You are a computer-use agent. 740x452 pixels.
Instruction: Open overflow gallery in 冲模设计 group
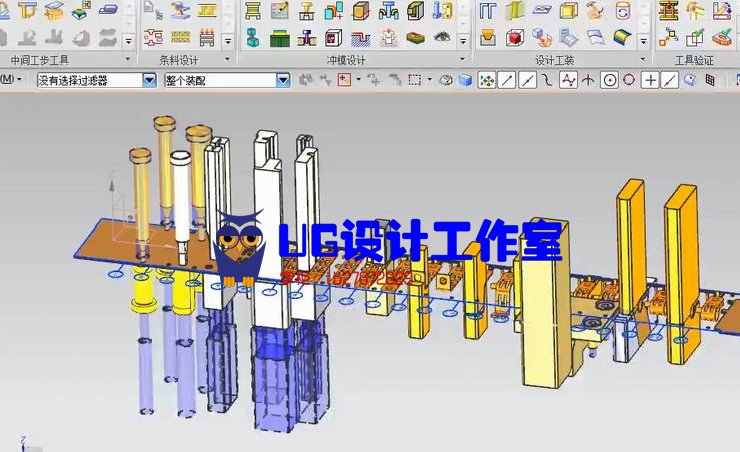(463, 41)
